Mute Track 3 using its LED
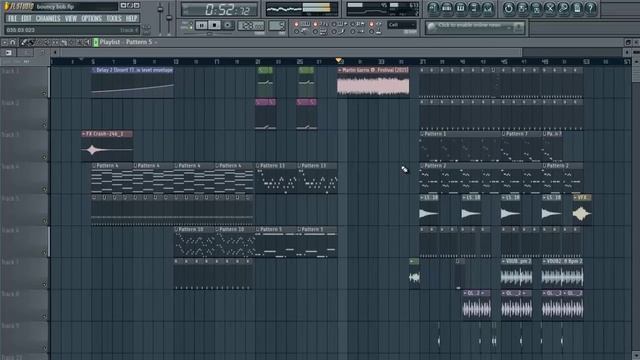Viewport: 640px width, 360px height. click(44, 157)
